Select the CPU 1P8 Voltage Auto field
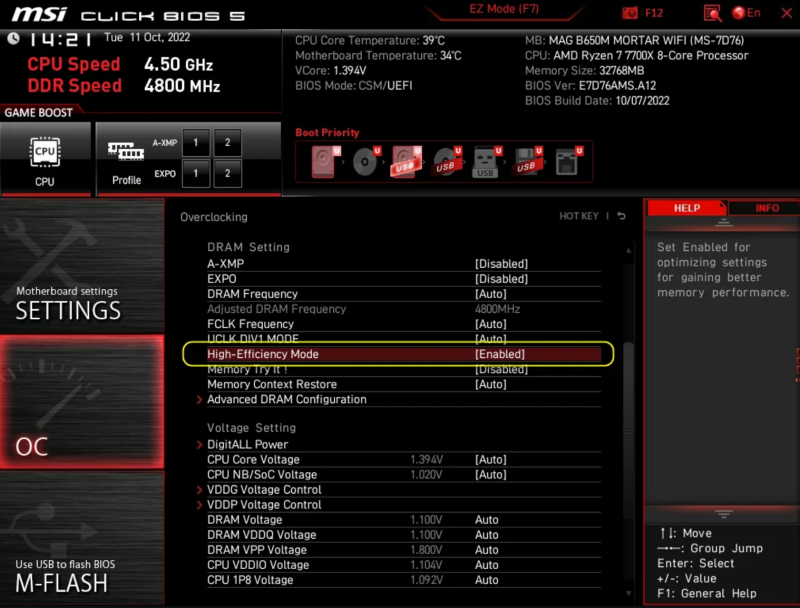 (x=487, y=580)
